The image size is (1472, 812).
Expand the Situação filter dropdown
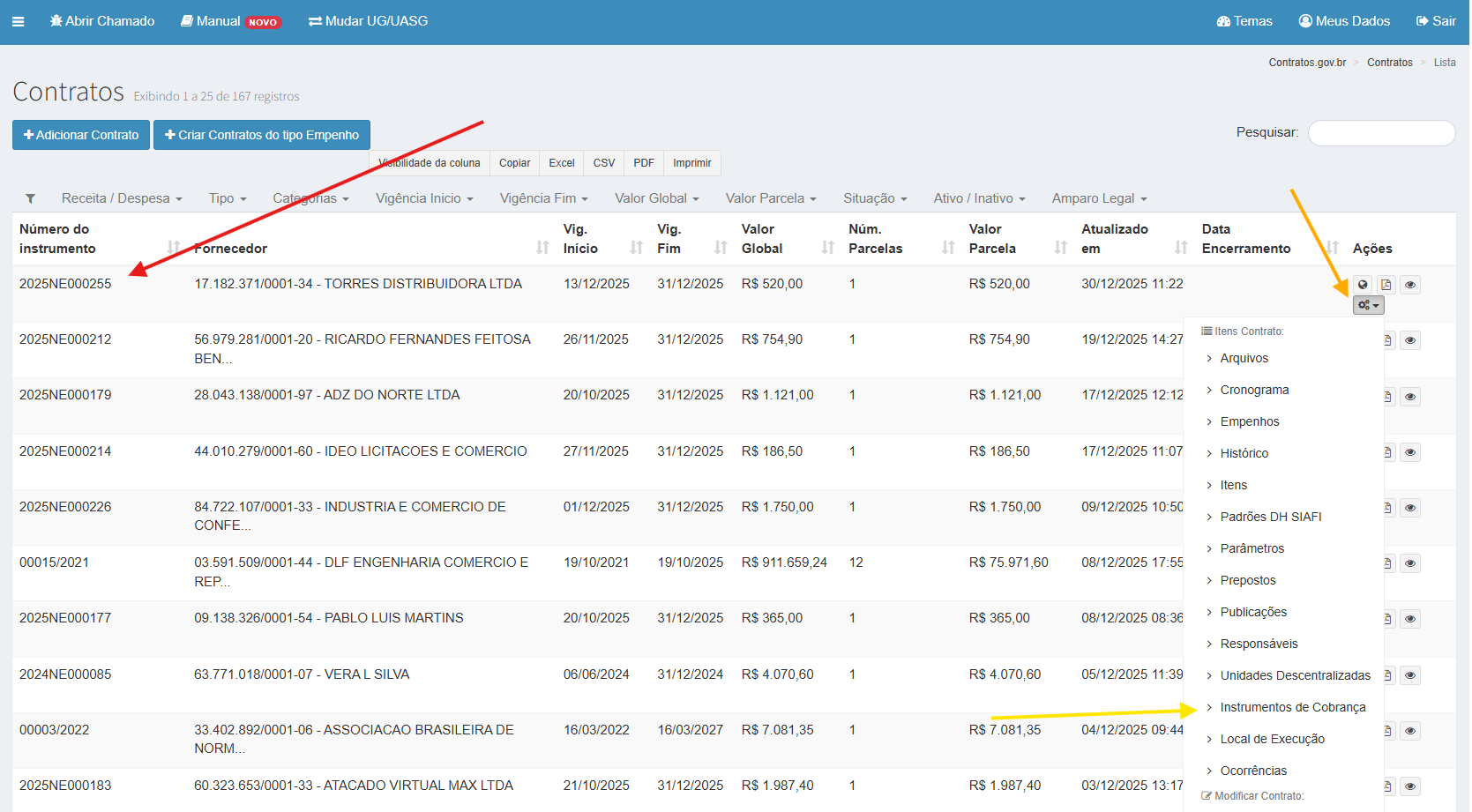[875, 199]
